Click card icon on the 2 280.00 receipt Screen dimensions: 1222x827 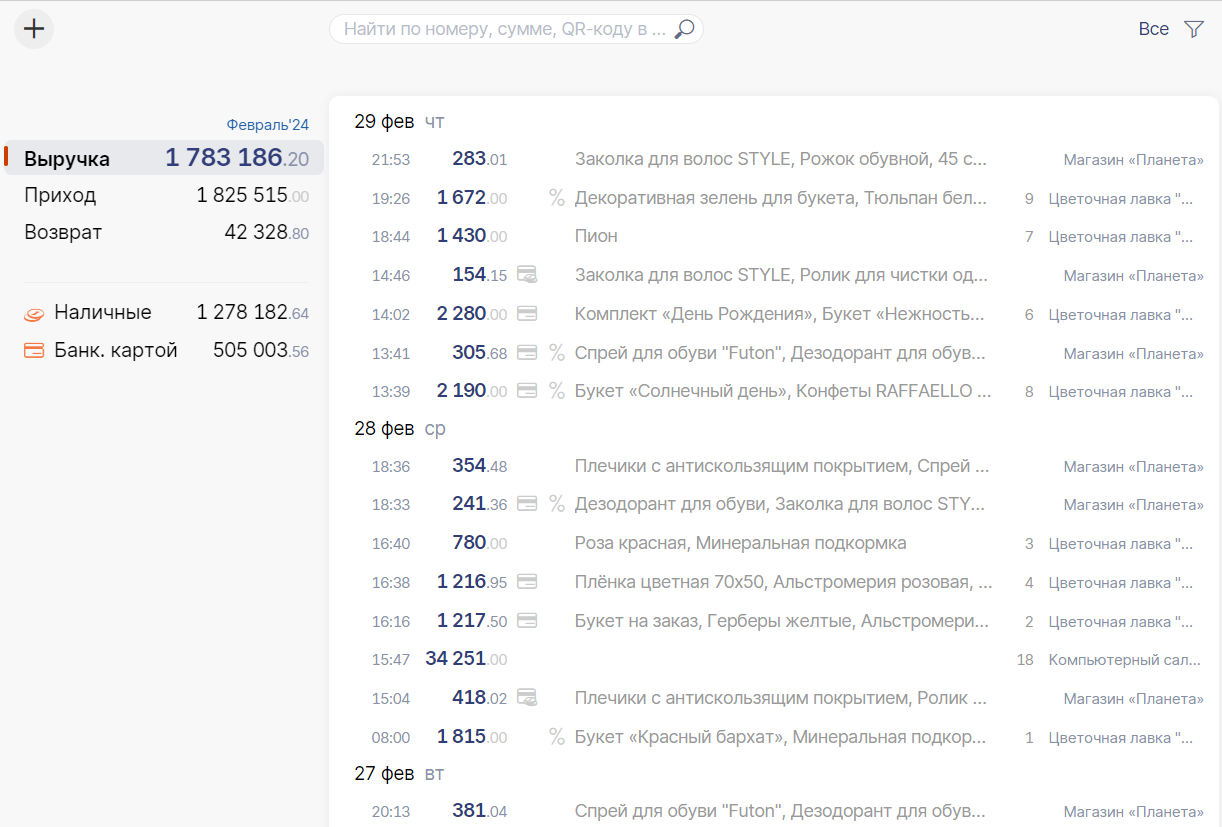527,314
